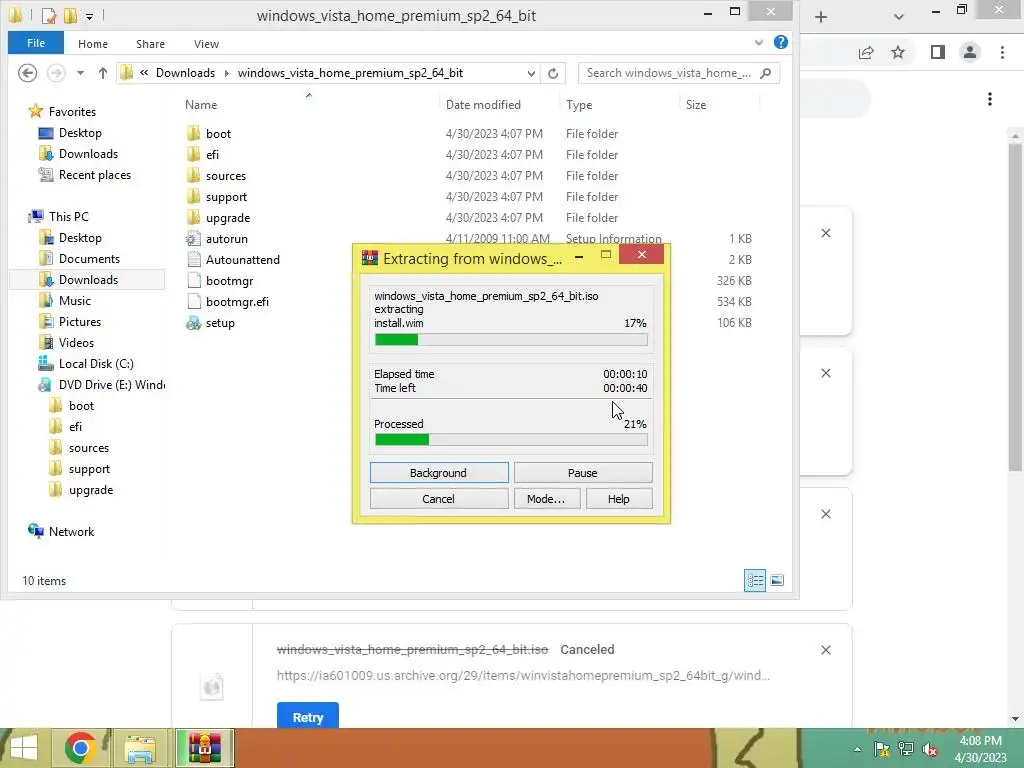
Task: Open extraction Mode settings
Action: [546, 499]
